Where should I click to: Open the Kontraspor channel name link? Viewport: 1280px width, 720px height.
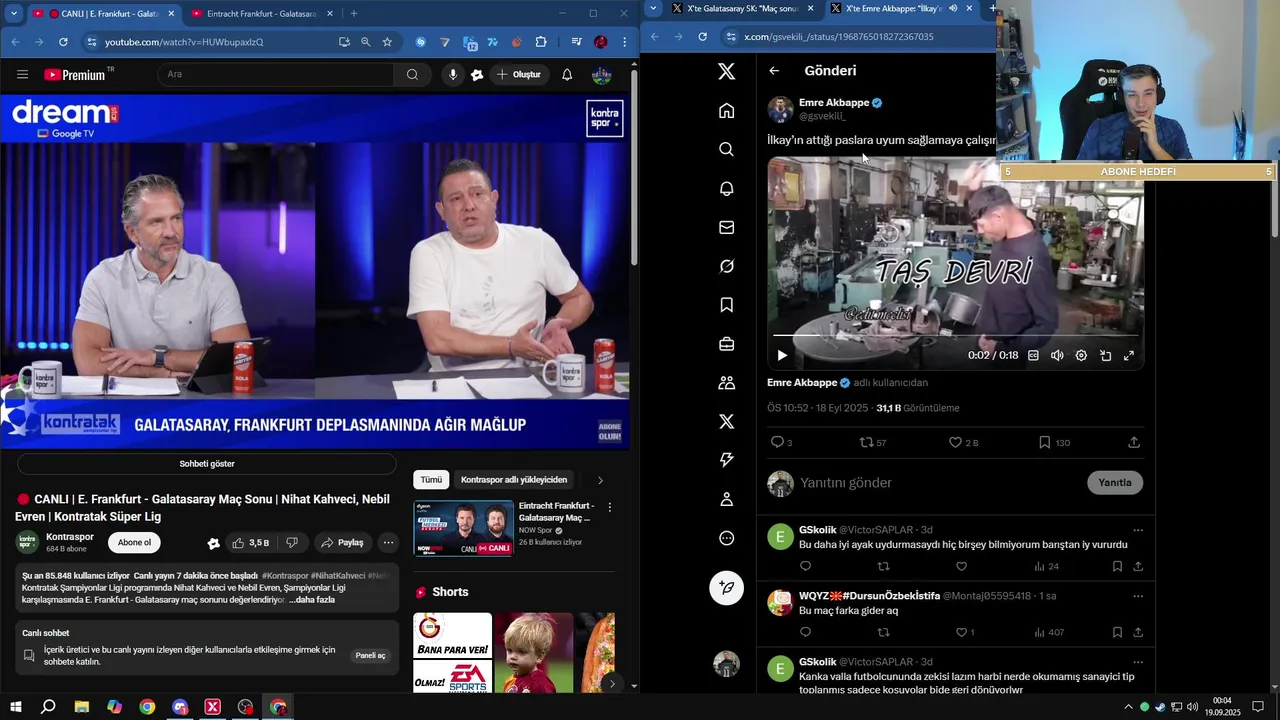(70, 537)
